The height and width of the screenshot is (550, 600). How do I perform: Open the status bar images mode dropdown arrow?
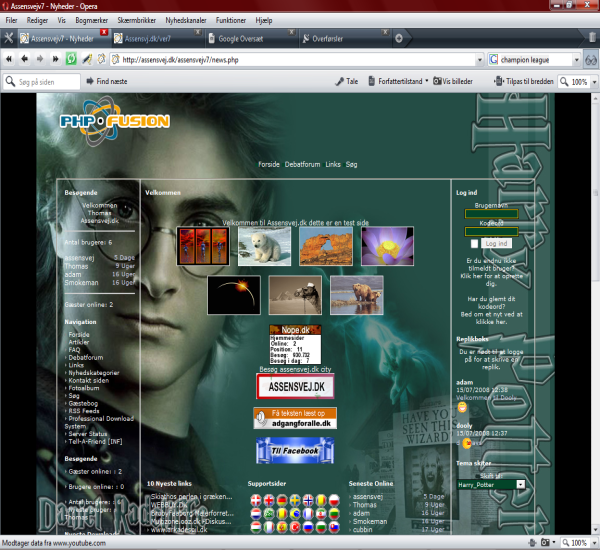554,543
